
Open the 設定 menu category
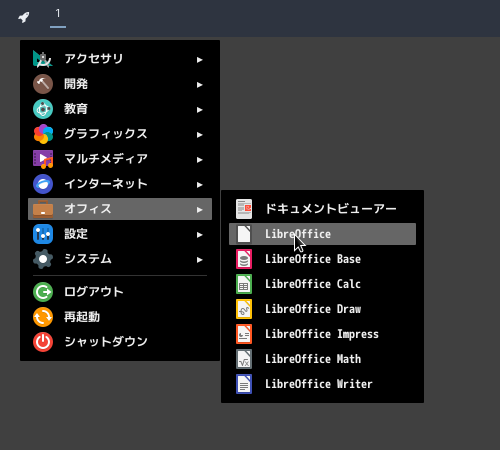click(120, 234)
